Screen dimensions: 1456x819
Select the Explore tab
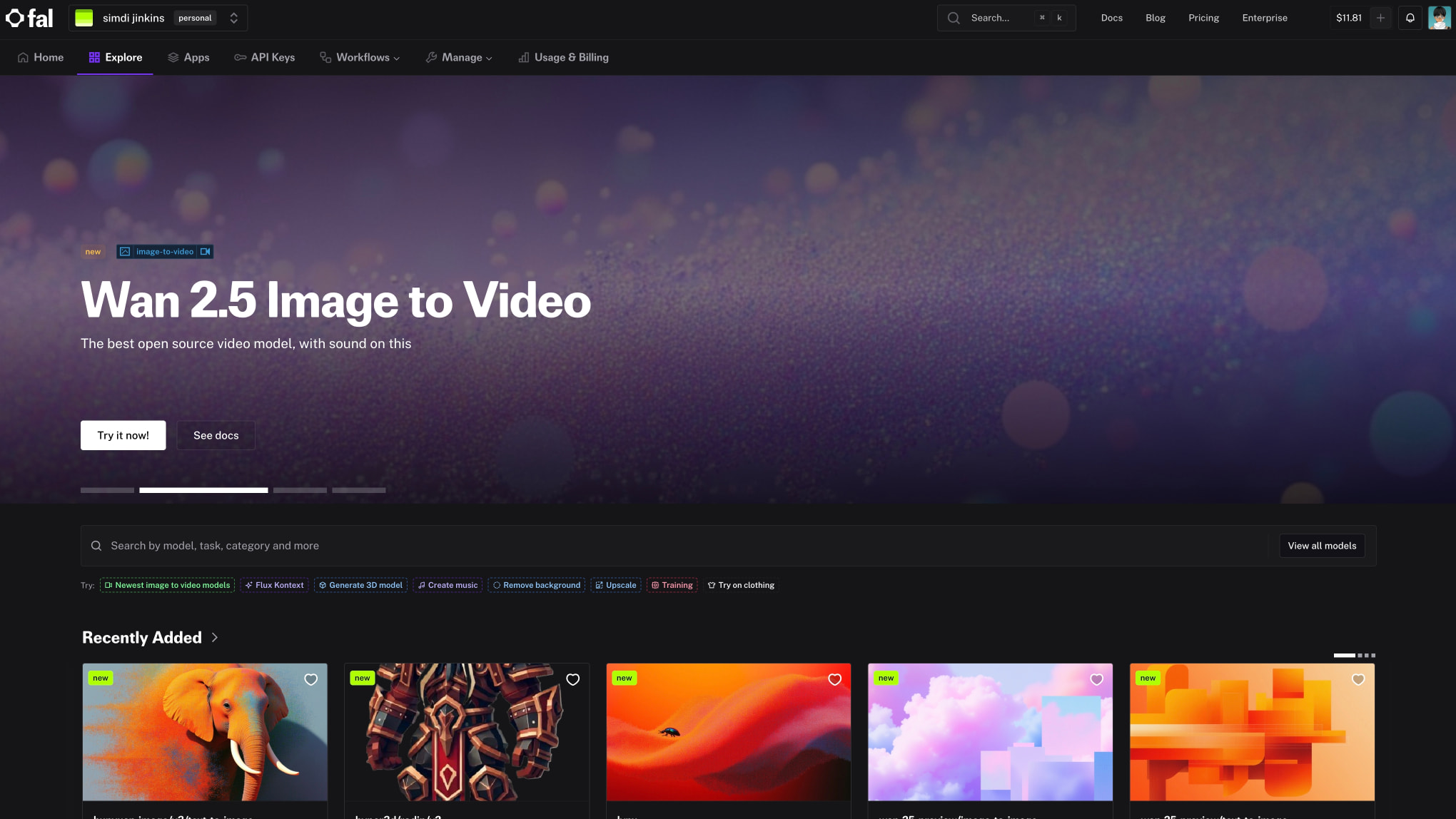coord(115,57)
